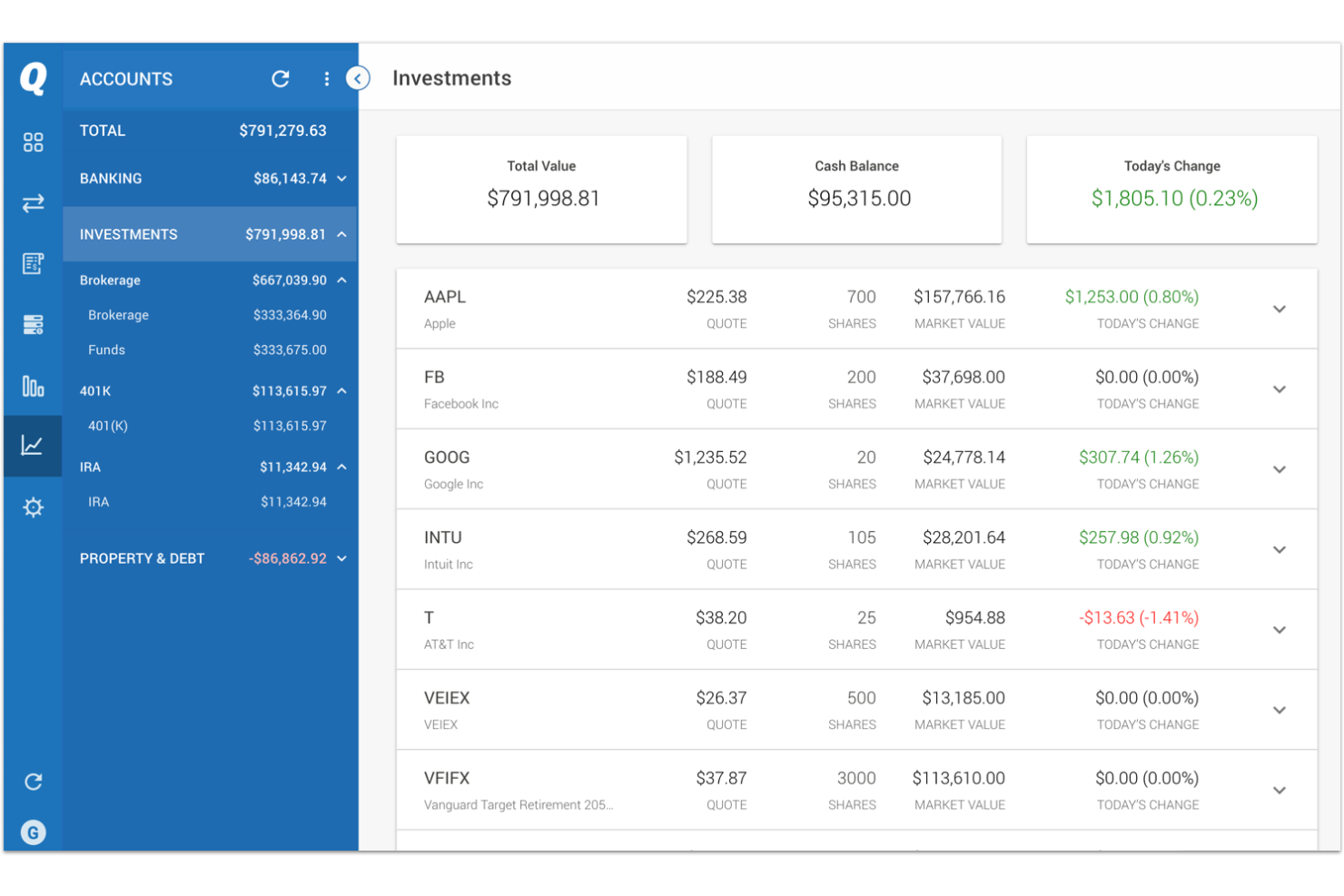This screenshot has height=896, width=1344.
Task: Expand the AAPL holding row chevron
Action: point(1279,310)
